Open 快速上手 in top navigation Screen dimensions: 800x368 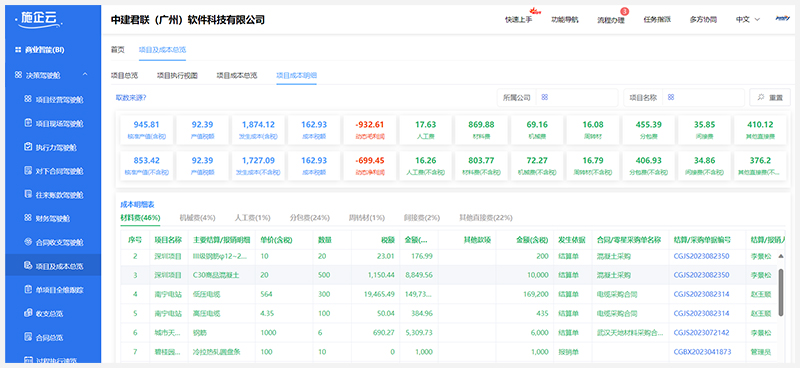tap(518, 19)
